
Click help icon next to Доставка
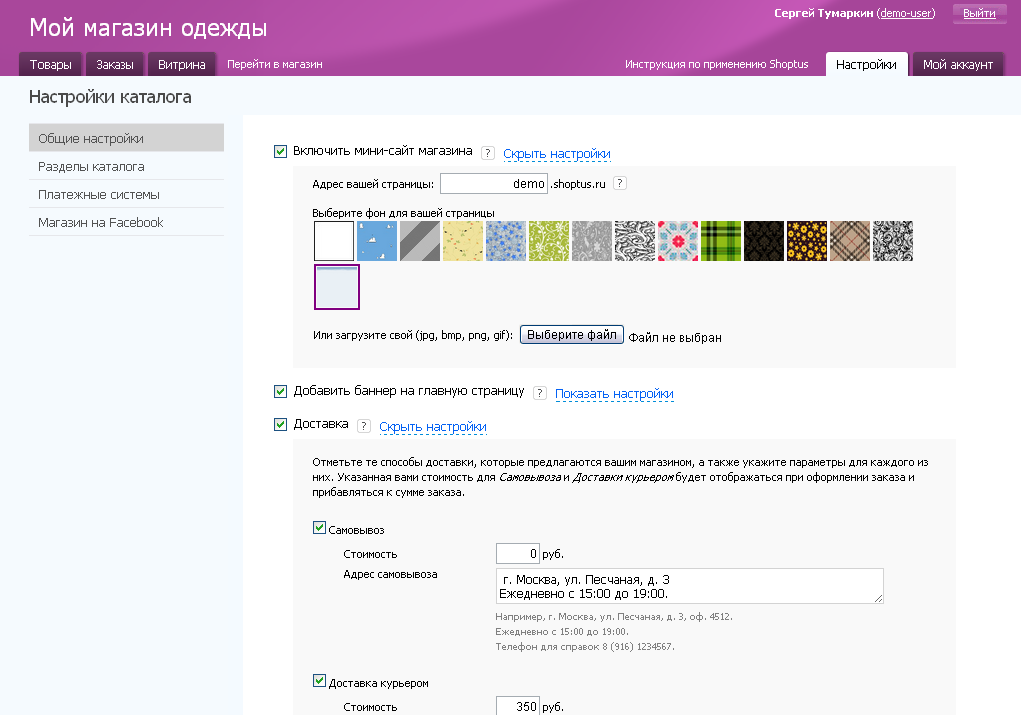[x=364, y=427]
